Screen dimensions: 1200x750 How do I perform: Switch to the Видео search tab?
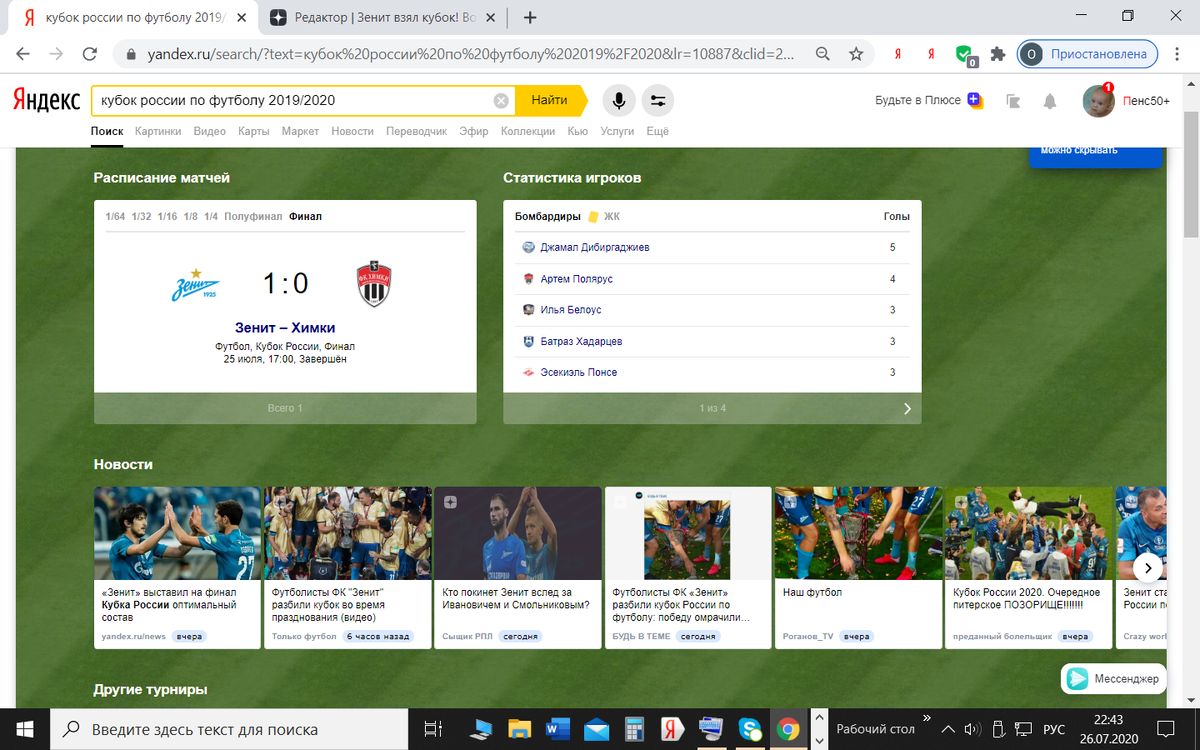point(210,131)
